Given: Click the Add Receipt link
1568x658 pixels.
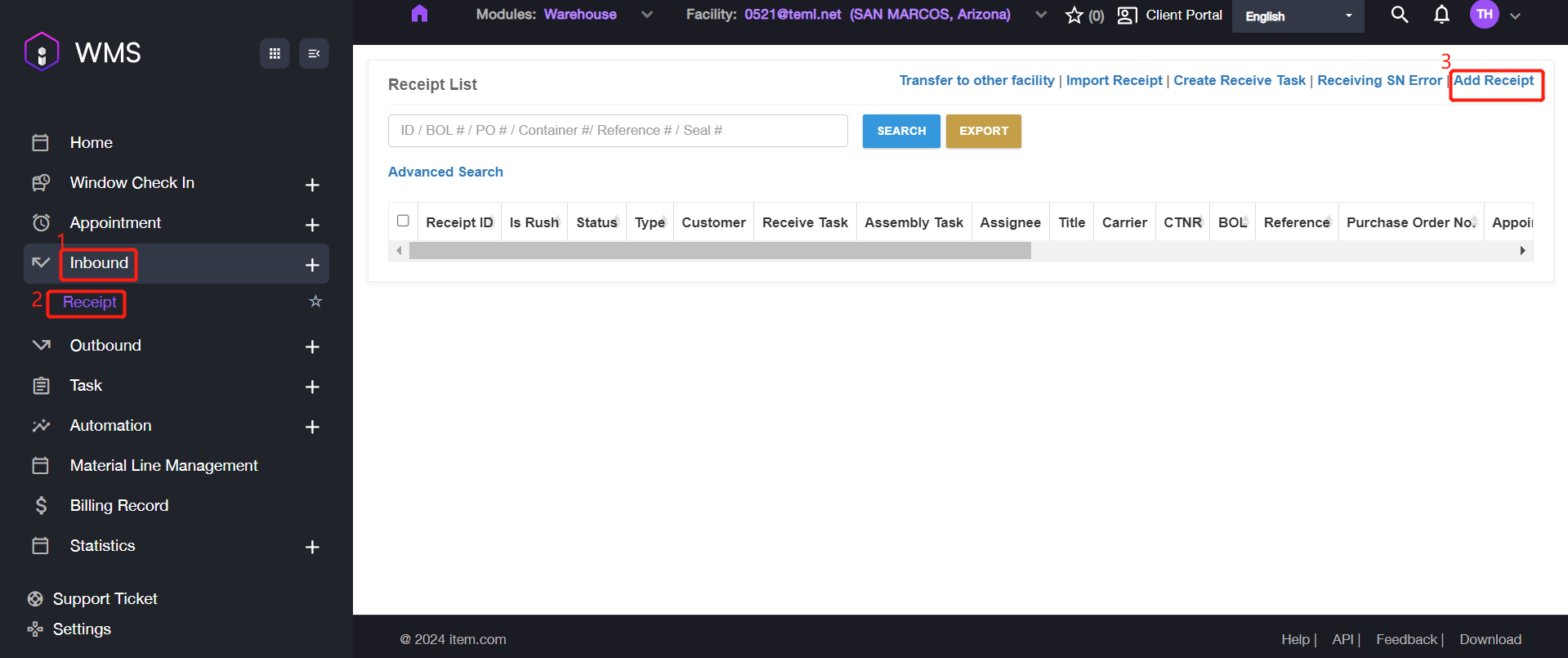Looking at the screenshot, I should click(x=1493, y=81).
